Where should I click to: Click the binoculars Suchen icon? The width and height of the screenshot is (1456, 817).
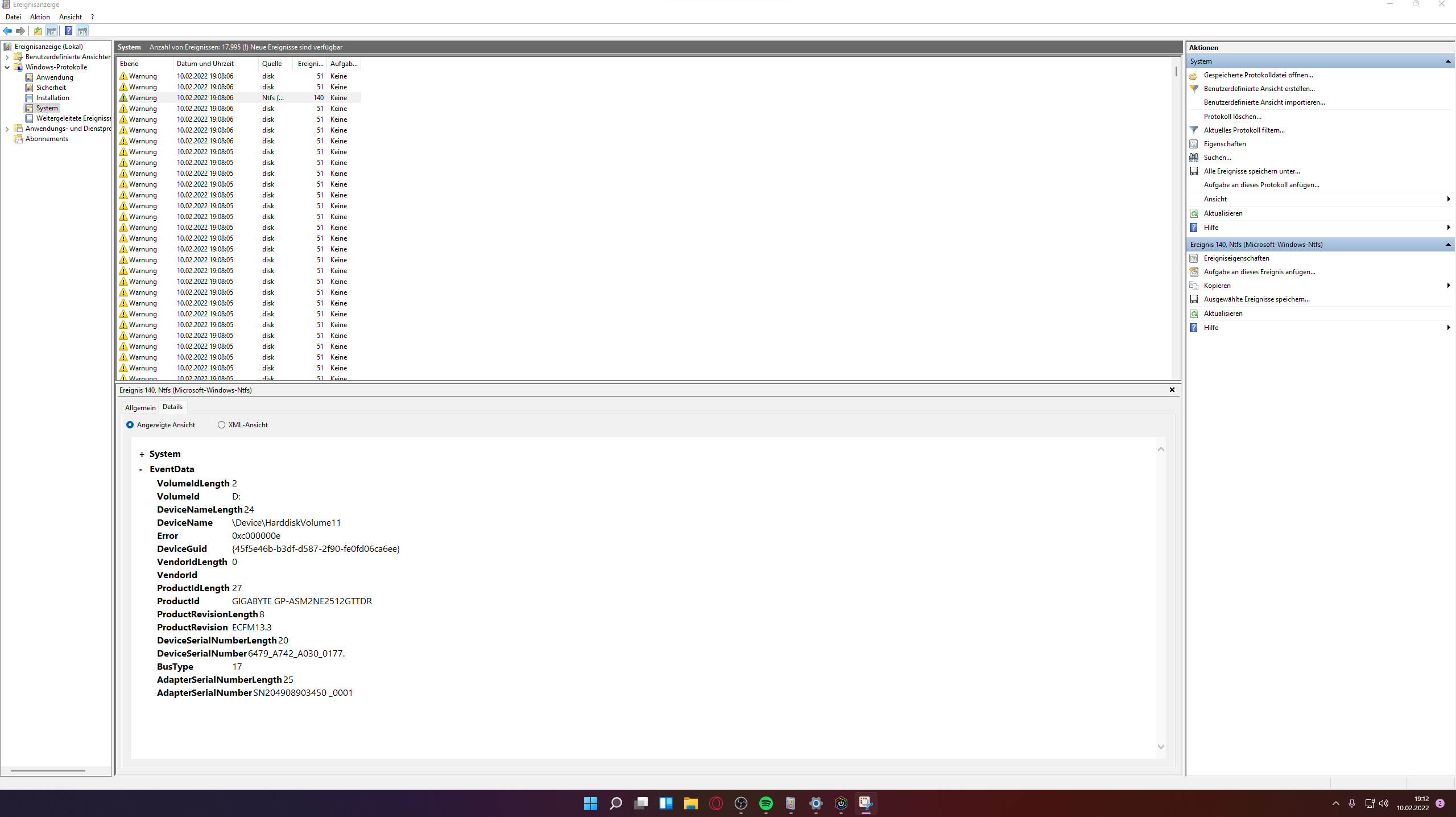[x=1194, y=158]
